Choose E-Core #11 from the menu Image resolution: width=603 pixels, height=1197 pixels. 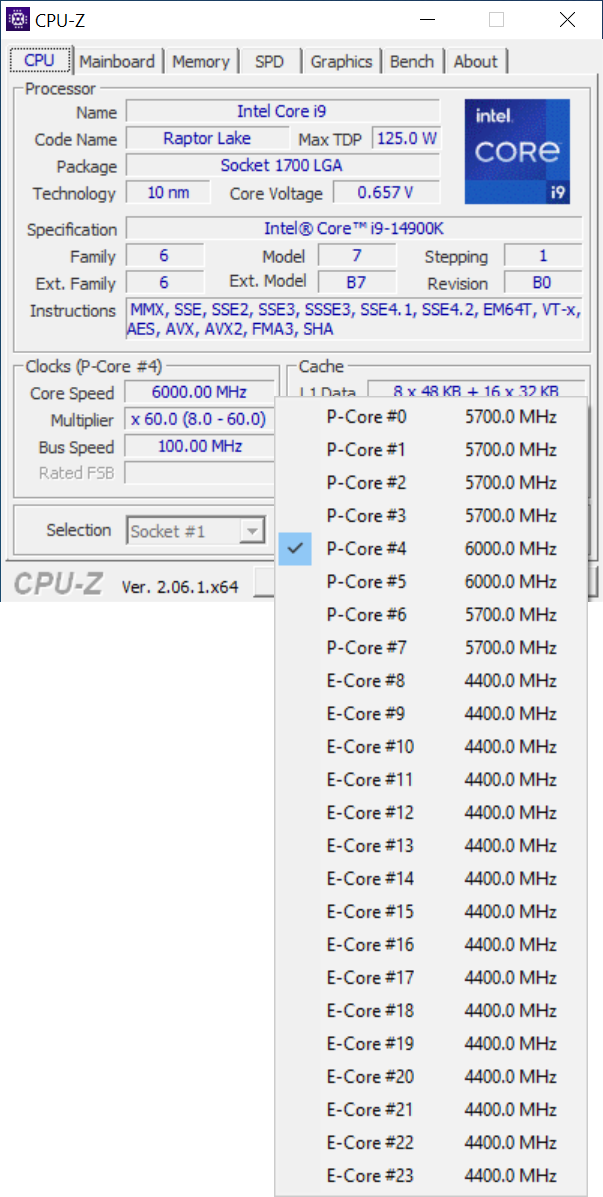click(431, 779)
